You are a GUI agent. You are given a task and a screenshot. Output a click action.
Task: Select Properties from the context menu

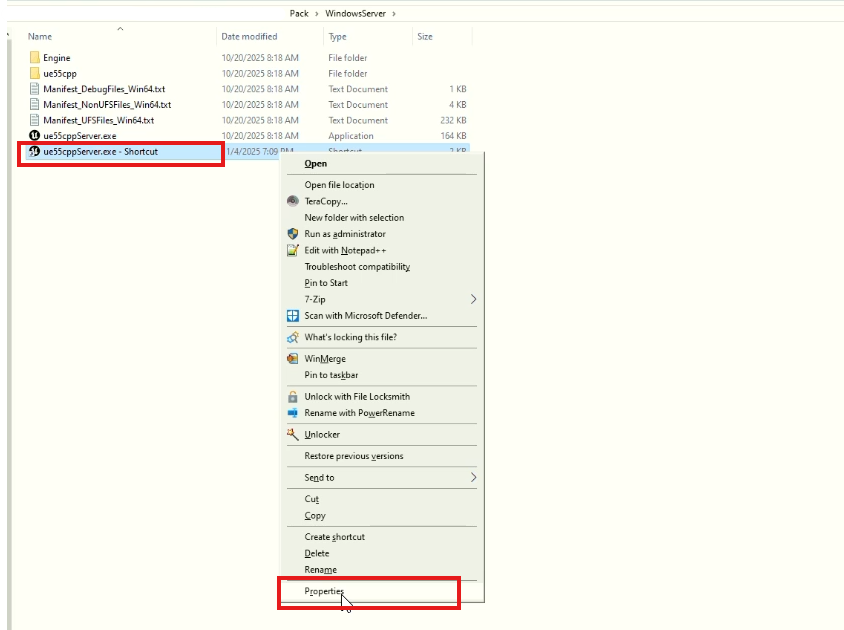(x=324, y=592)
